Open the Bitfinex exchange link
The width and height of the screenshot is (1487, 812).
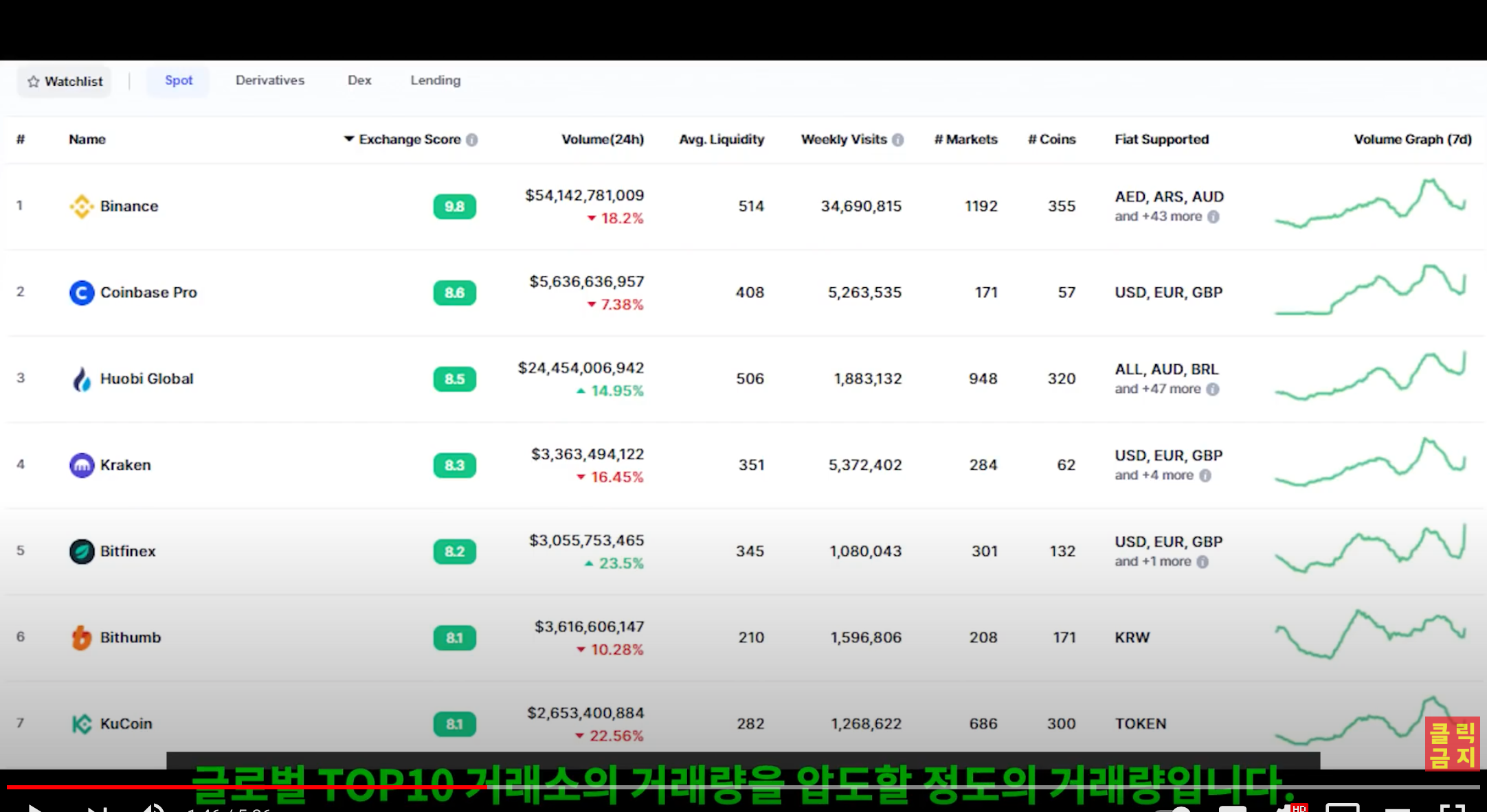pos(128,551)
